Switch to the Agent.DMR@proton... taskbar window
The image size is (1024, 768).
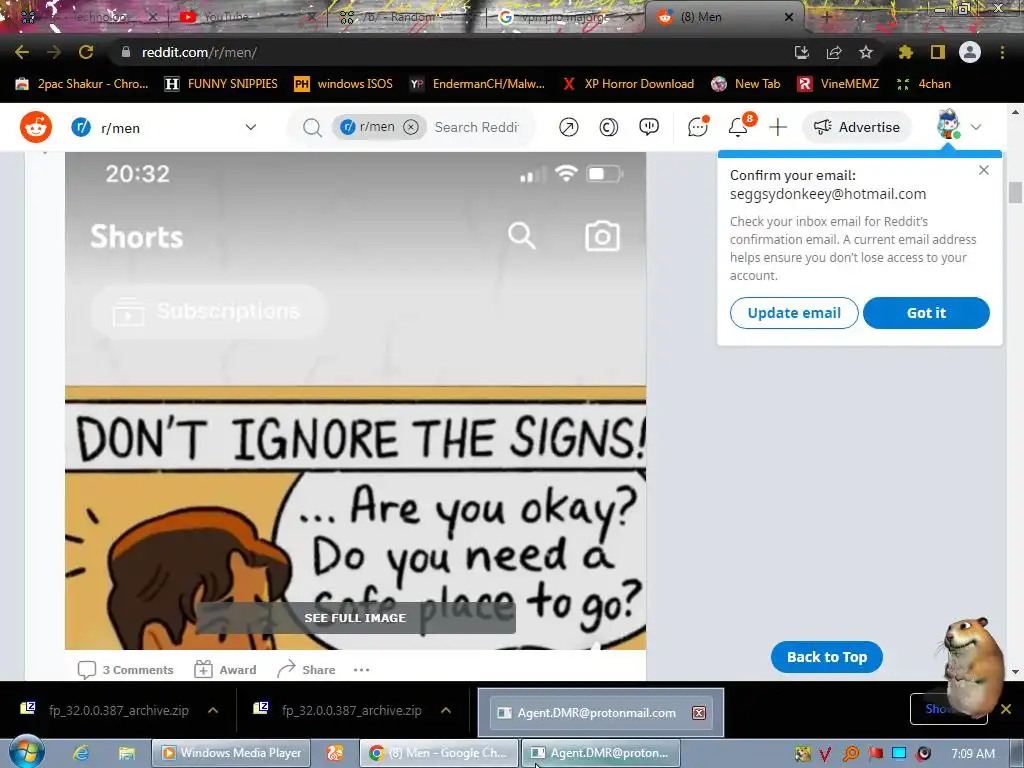coord(601,753)
